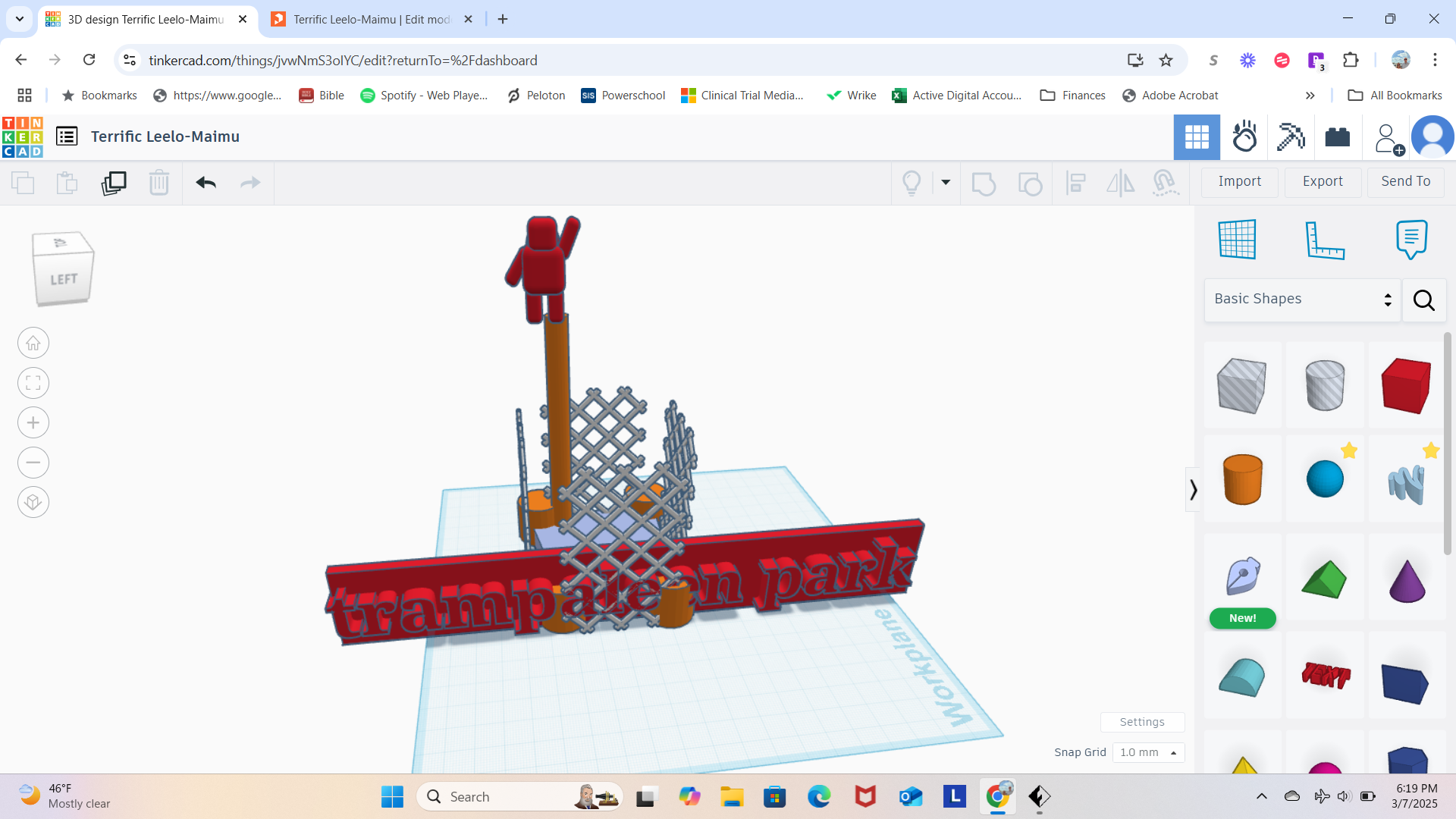
Task: Click the Duplicate and repeat icon
Action: (114, 183)
